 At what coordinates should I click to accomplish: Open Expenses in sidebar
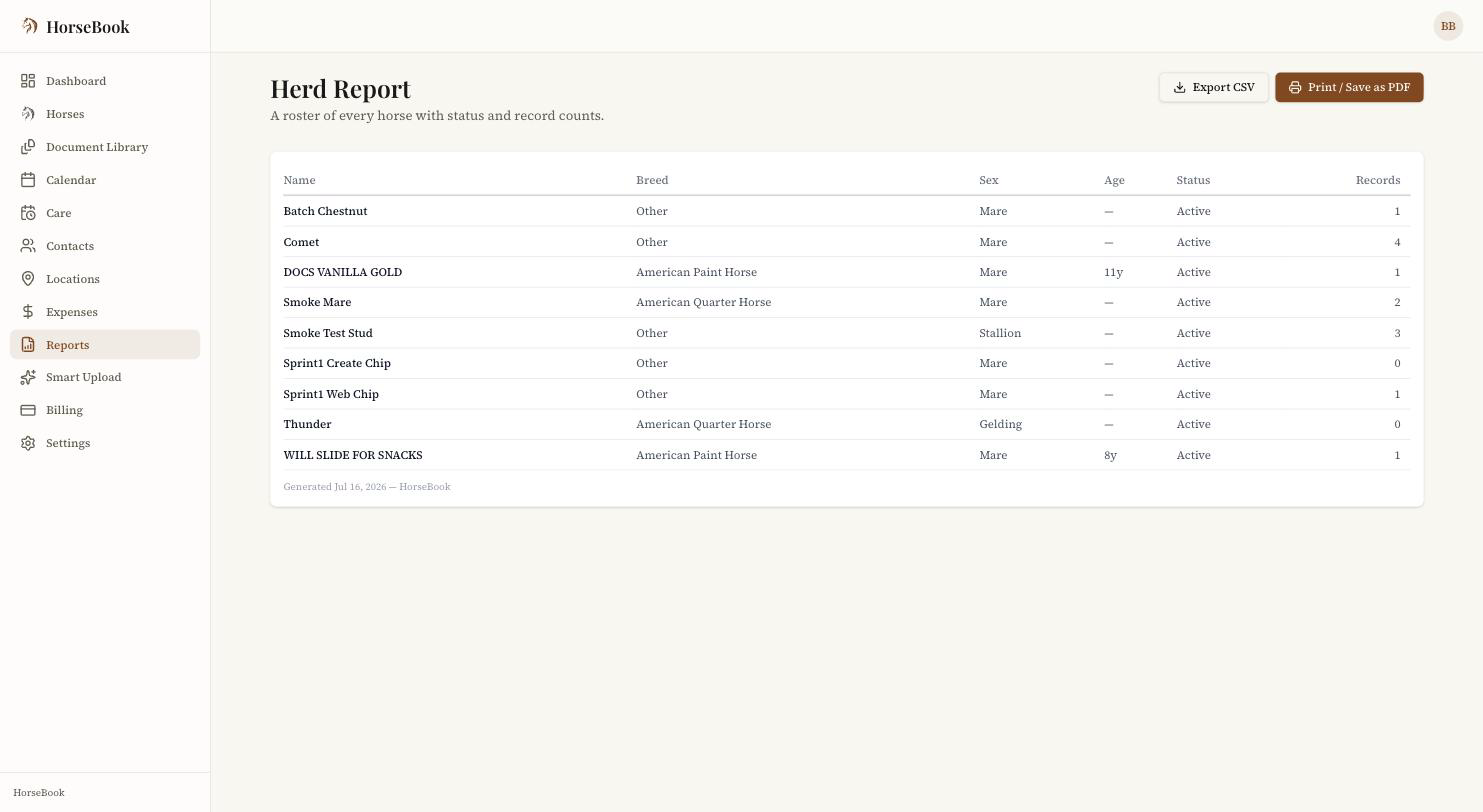point(105,312)
